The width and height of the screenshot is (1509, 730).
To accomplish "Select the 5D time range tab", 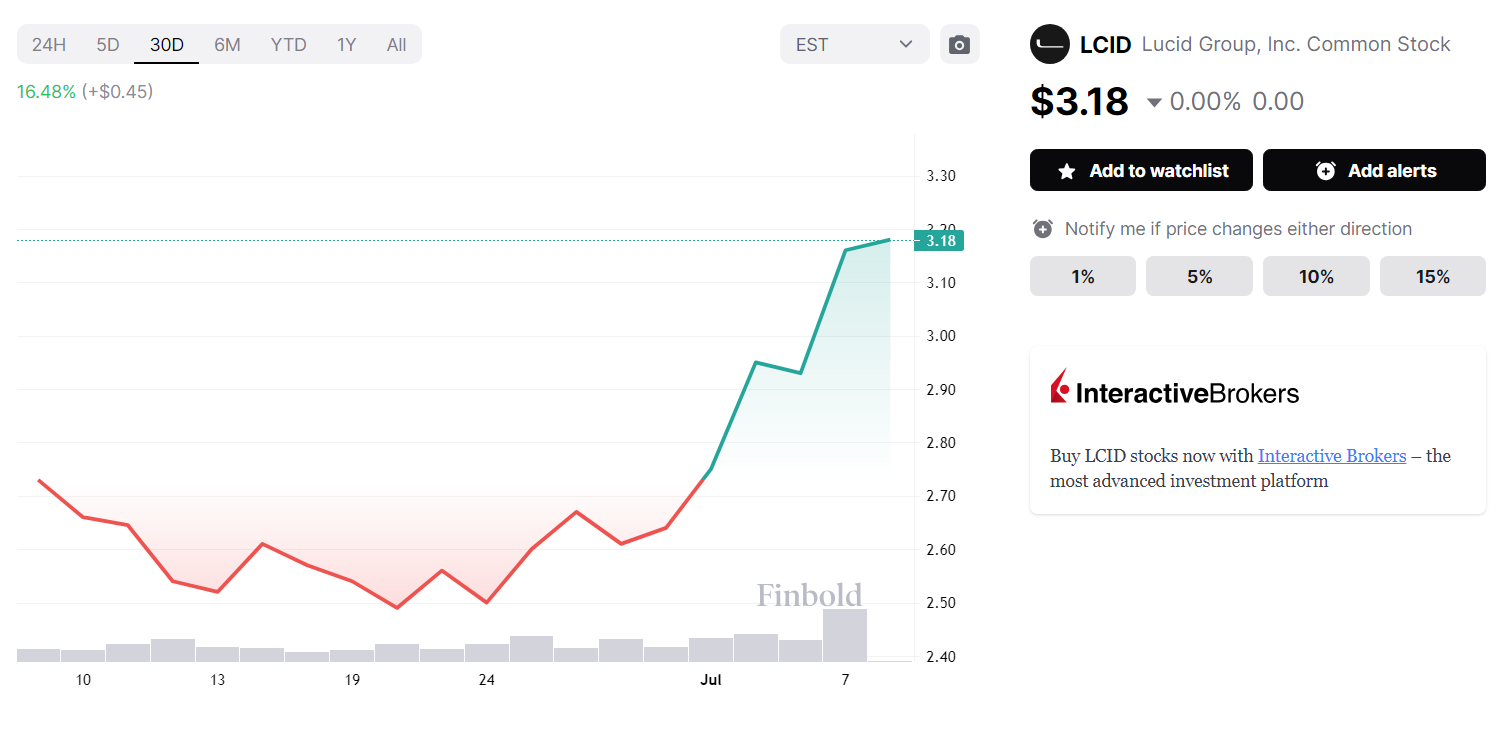I will (108, 44).
